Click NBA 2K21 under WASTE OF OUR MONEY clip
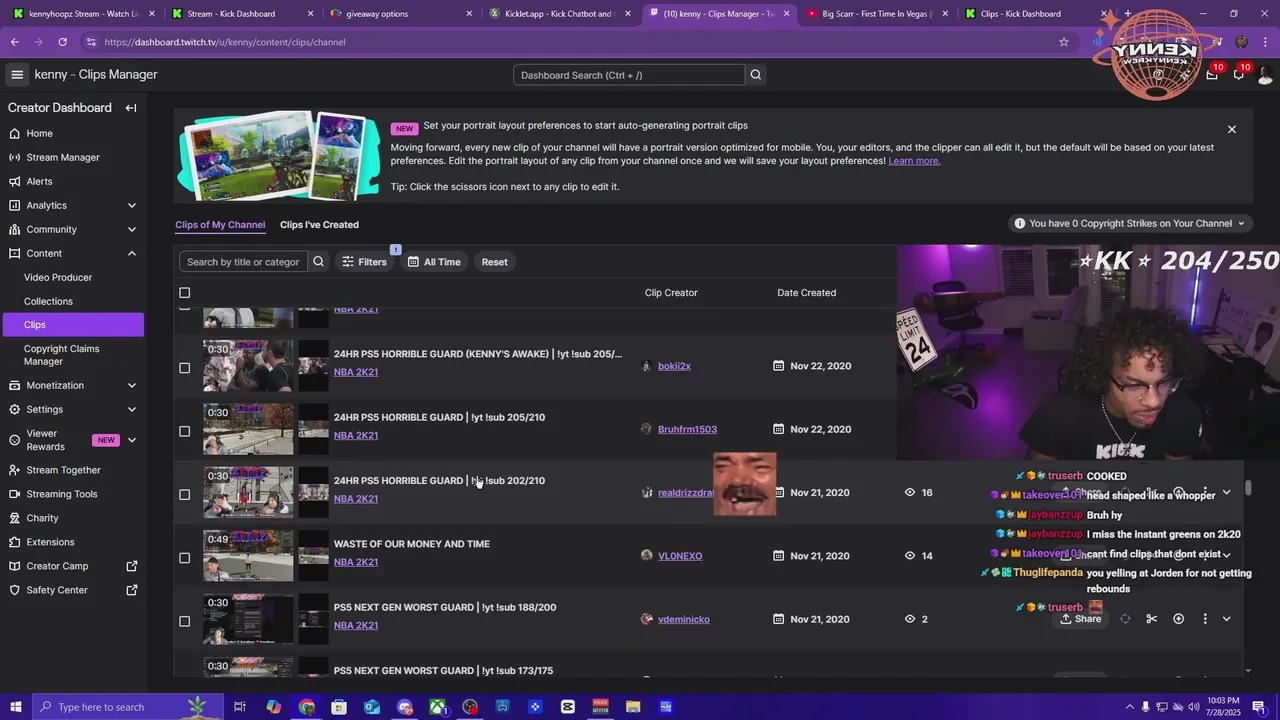This screenshot has height=720, width=1280. [x=356, y=562]
